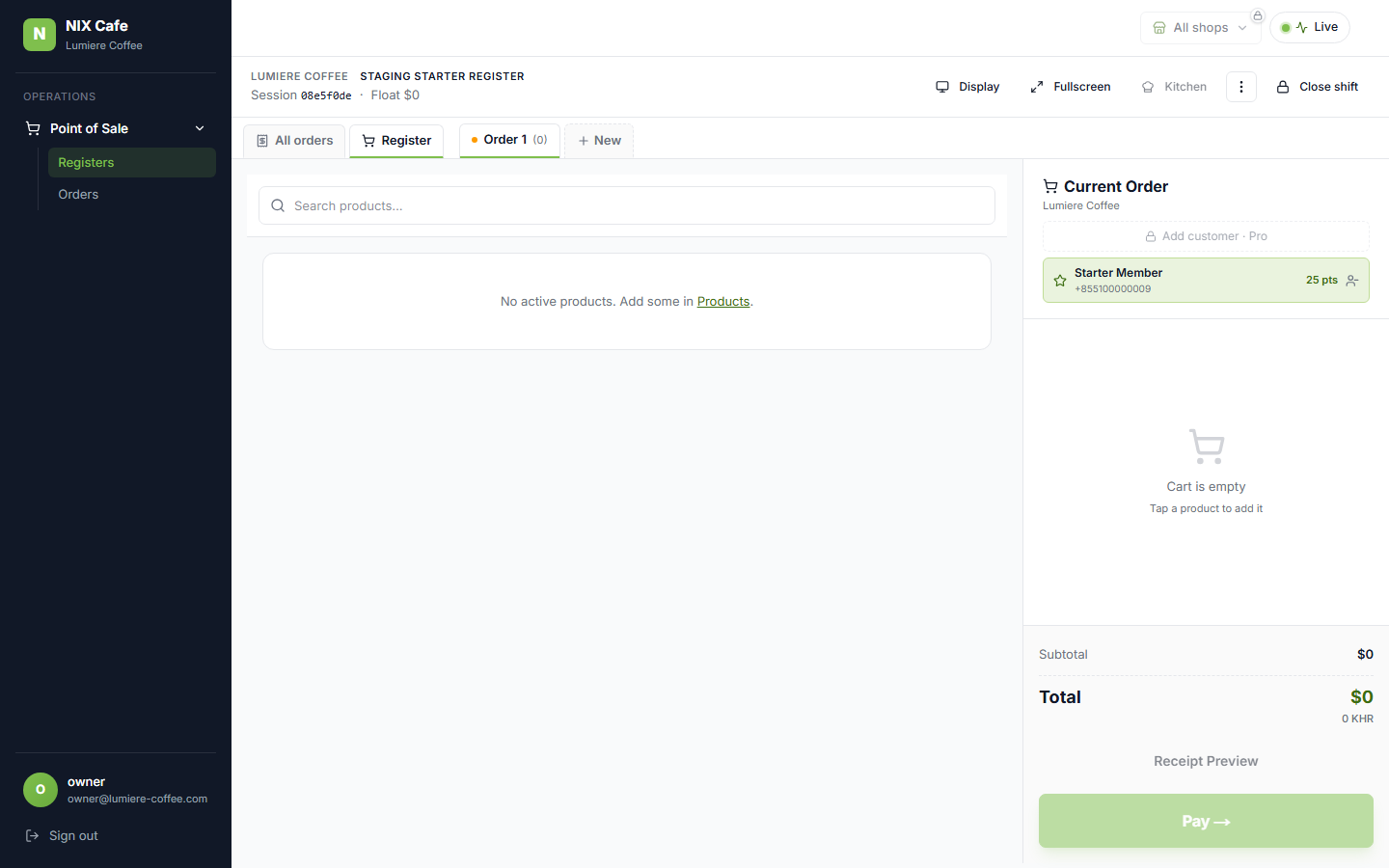Add a New order tab
This screenshot has height=868, width=1389.
click(x=599, y=141)
